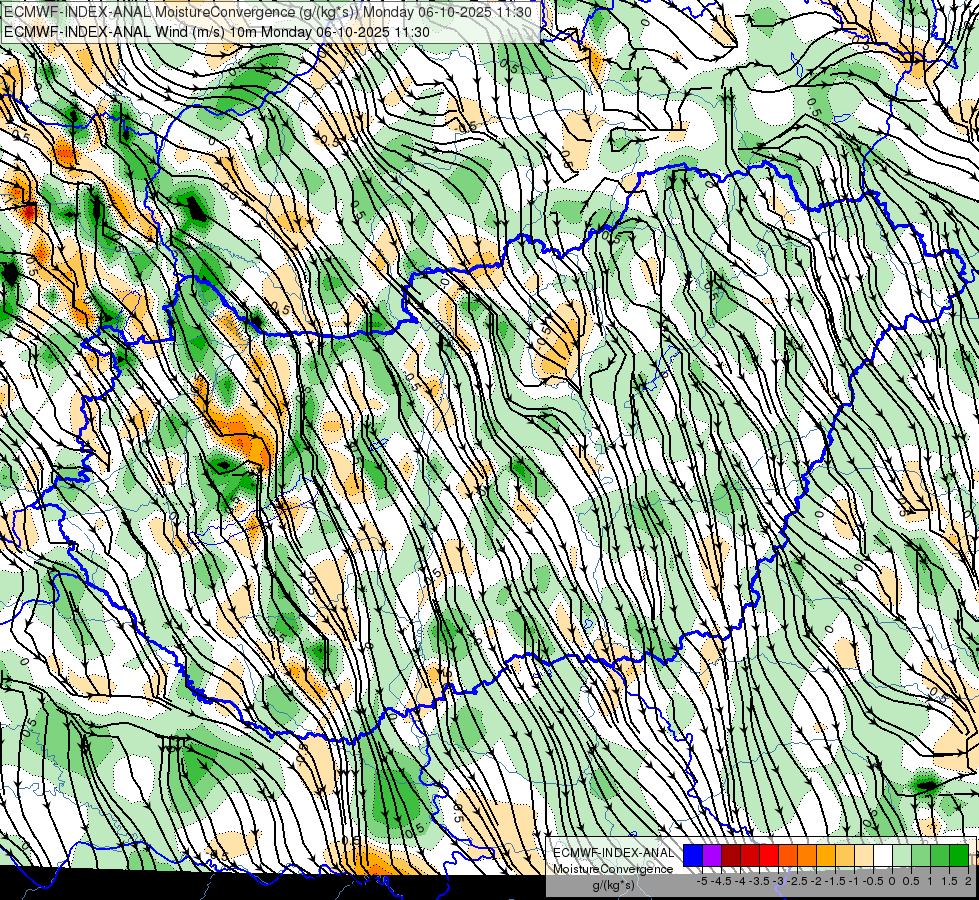Image resolution: width=979 pixels, height=900 pixels.
Task: Select legend swatch between -4.5 and -4
Action: click(731, 856)
